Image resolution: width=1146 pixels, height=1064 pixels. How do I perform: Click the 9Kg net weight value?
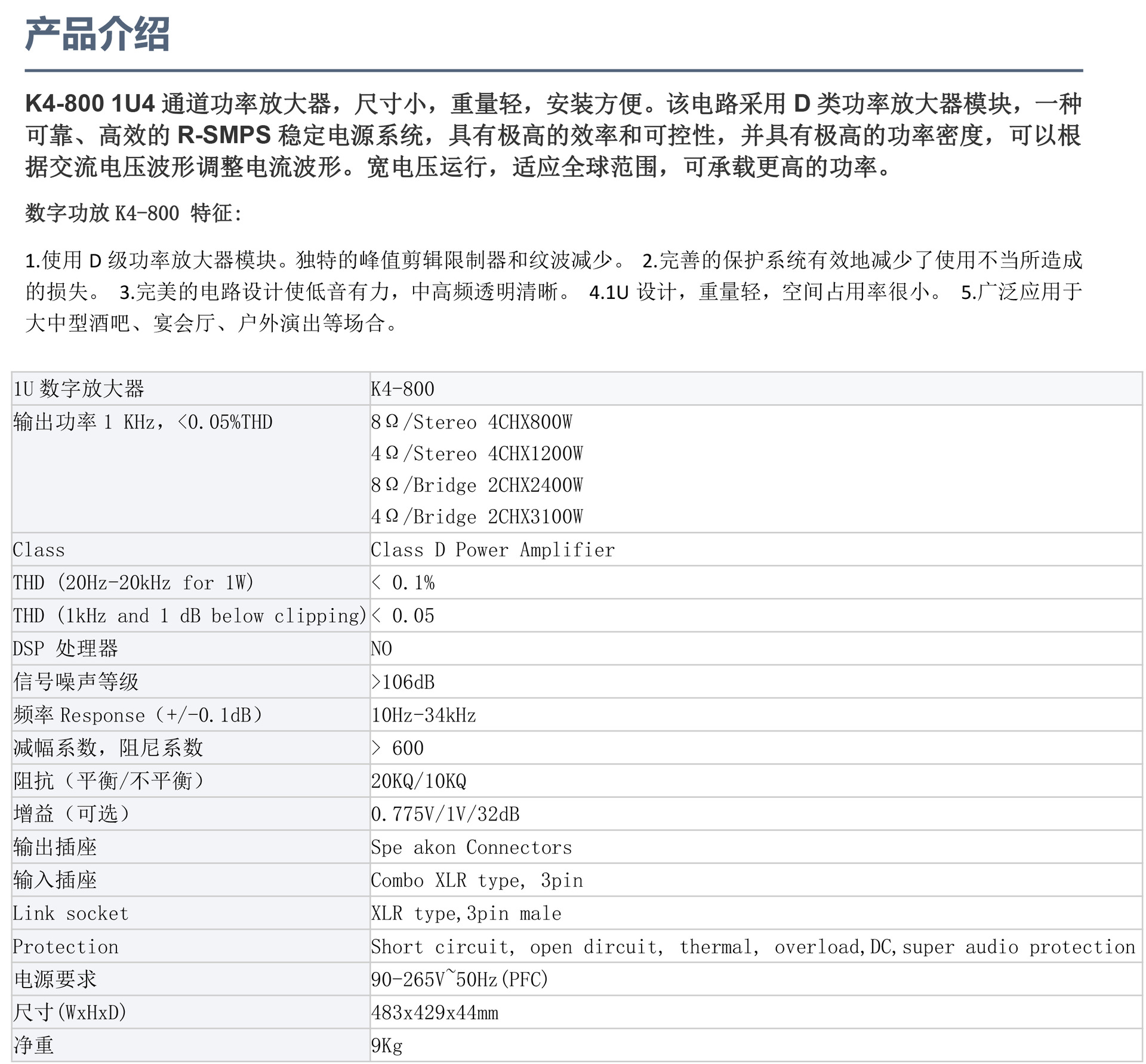tap(387, 1046)
